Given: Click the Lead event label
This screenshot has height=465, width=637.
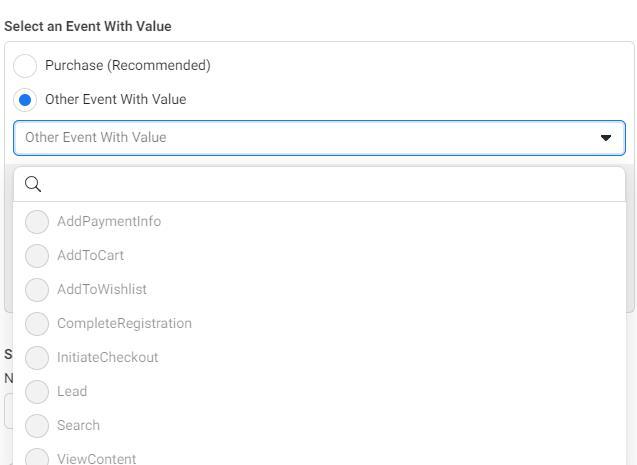Looking at the screenshot, I should coord(72,392).
